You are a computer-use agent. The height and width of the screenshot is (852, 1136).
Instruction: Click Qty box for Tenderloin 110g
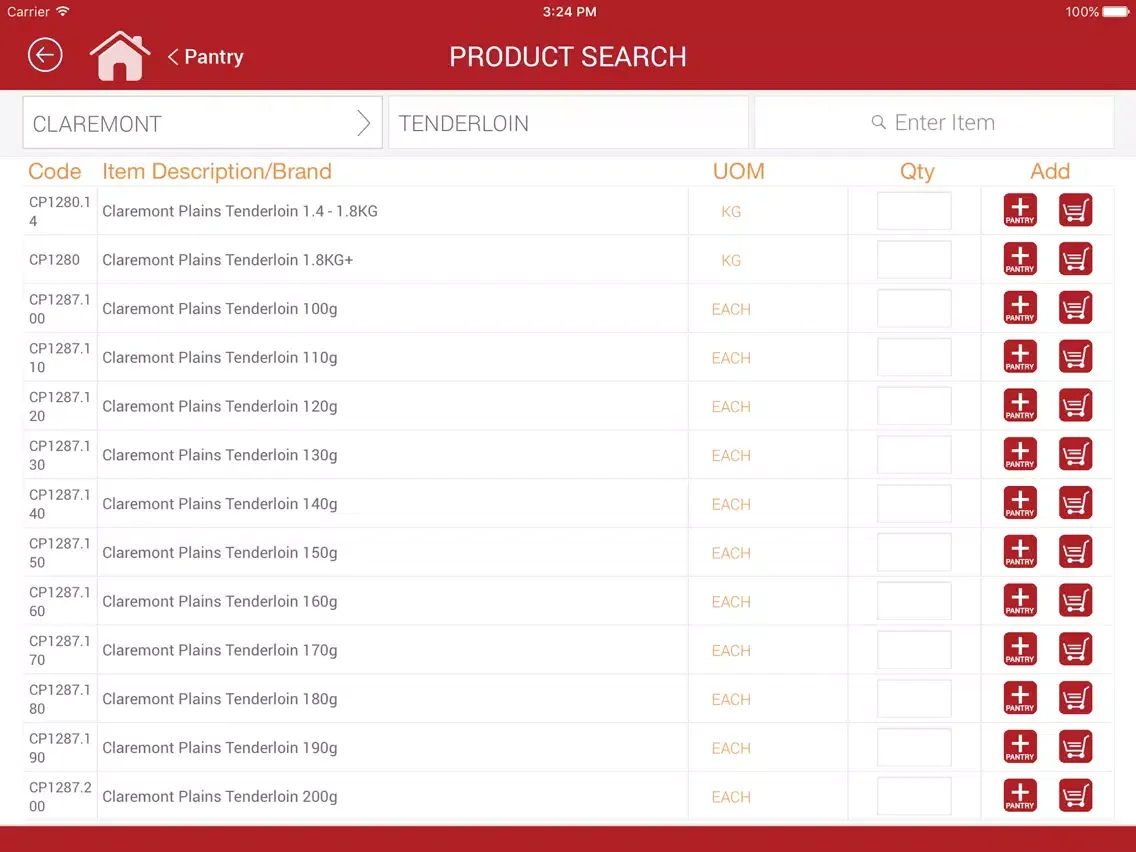pyautogui.click(x=914, y=357)
